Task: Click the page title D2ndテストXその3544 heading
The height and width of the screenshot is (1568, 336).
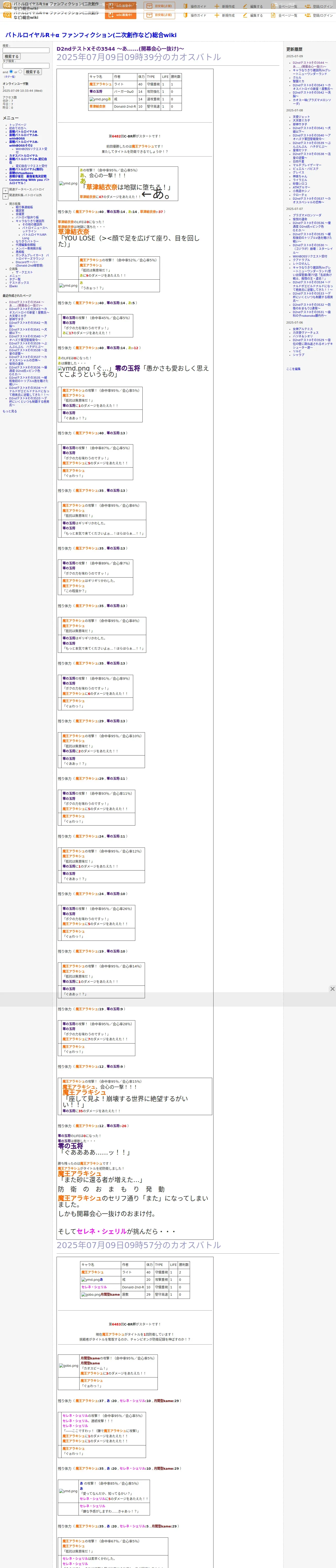Action: (120, 49)
